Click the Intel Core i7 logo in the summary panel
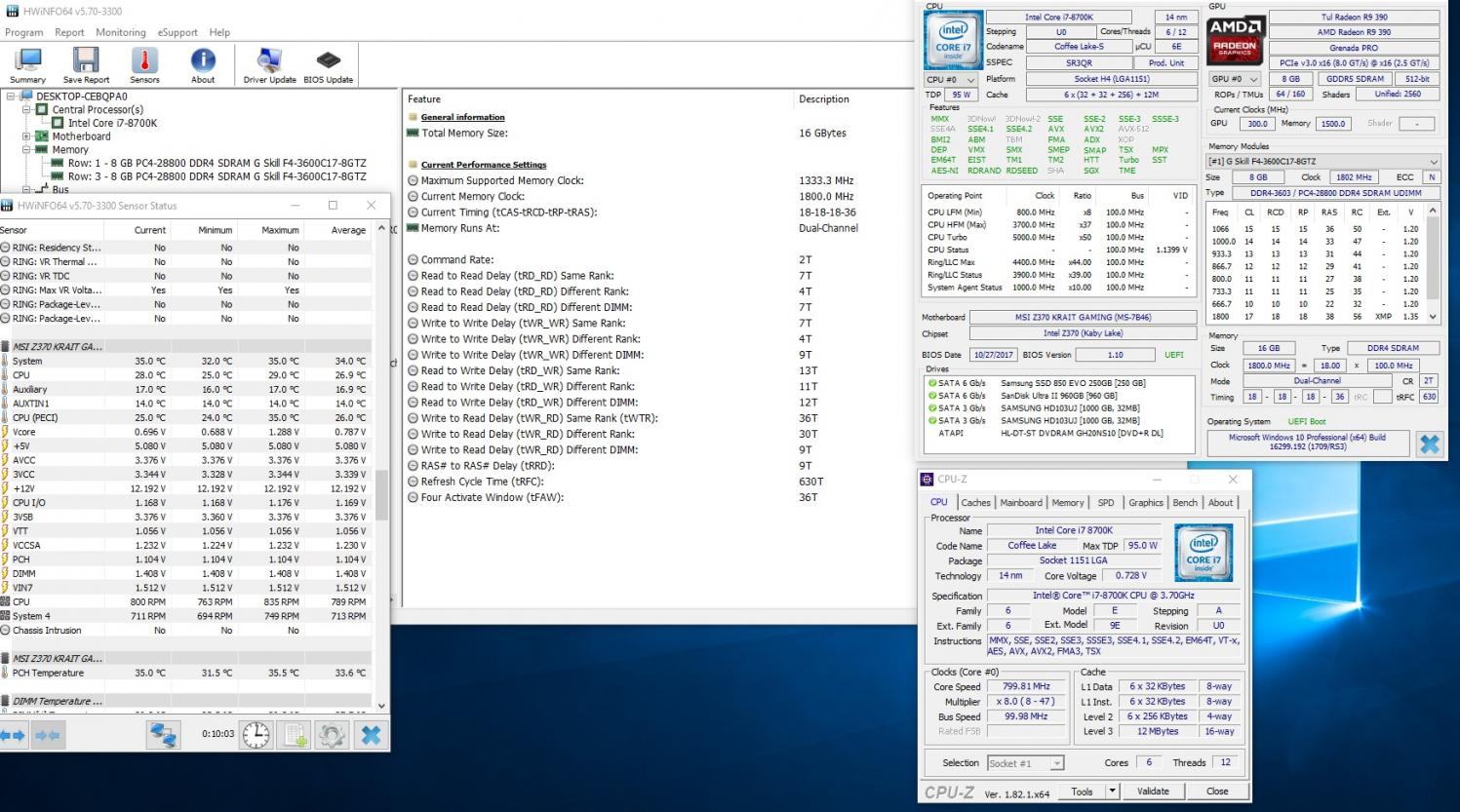This screenshot has width=1460, height=812. pyautogui.click(x=953, y=40)
